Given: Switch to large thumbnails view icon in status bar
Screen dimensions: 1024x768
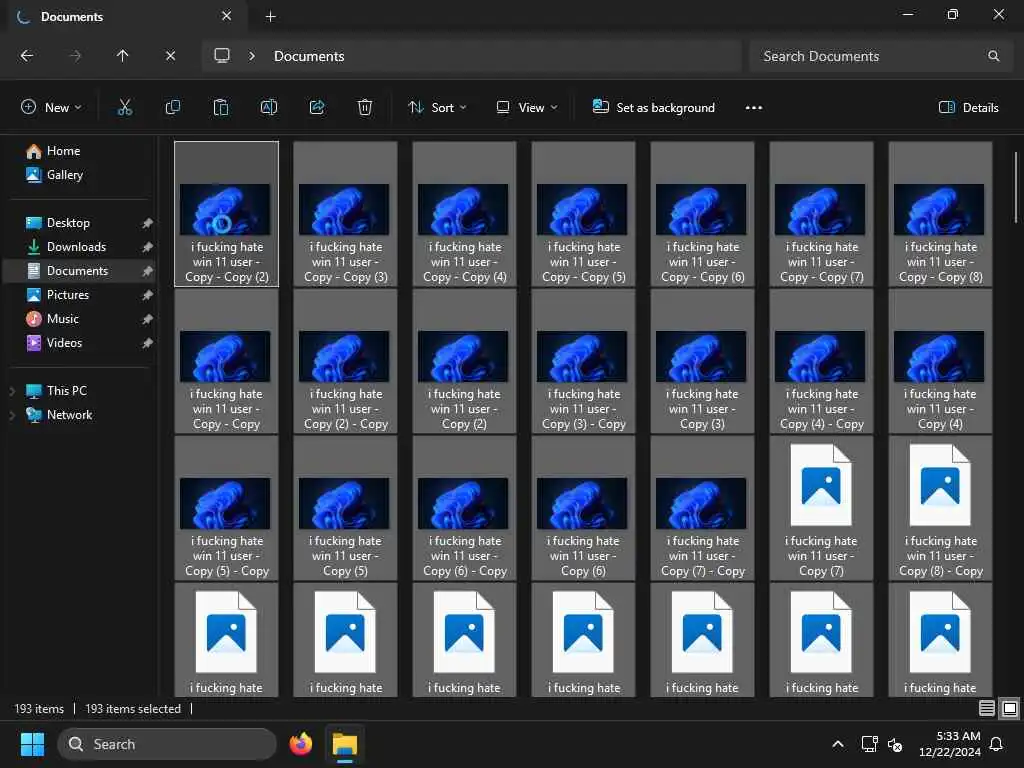Looking at the screenshot, I should point(1010,709).
